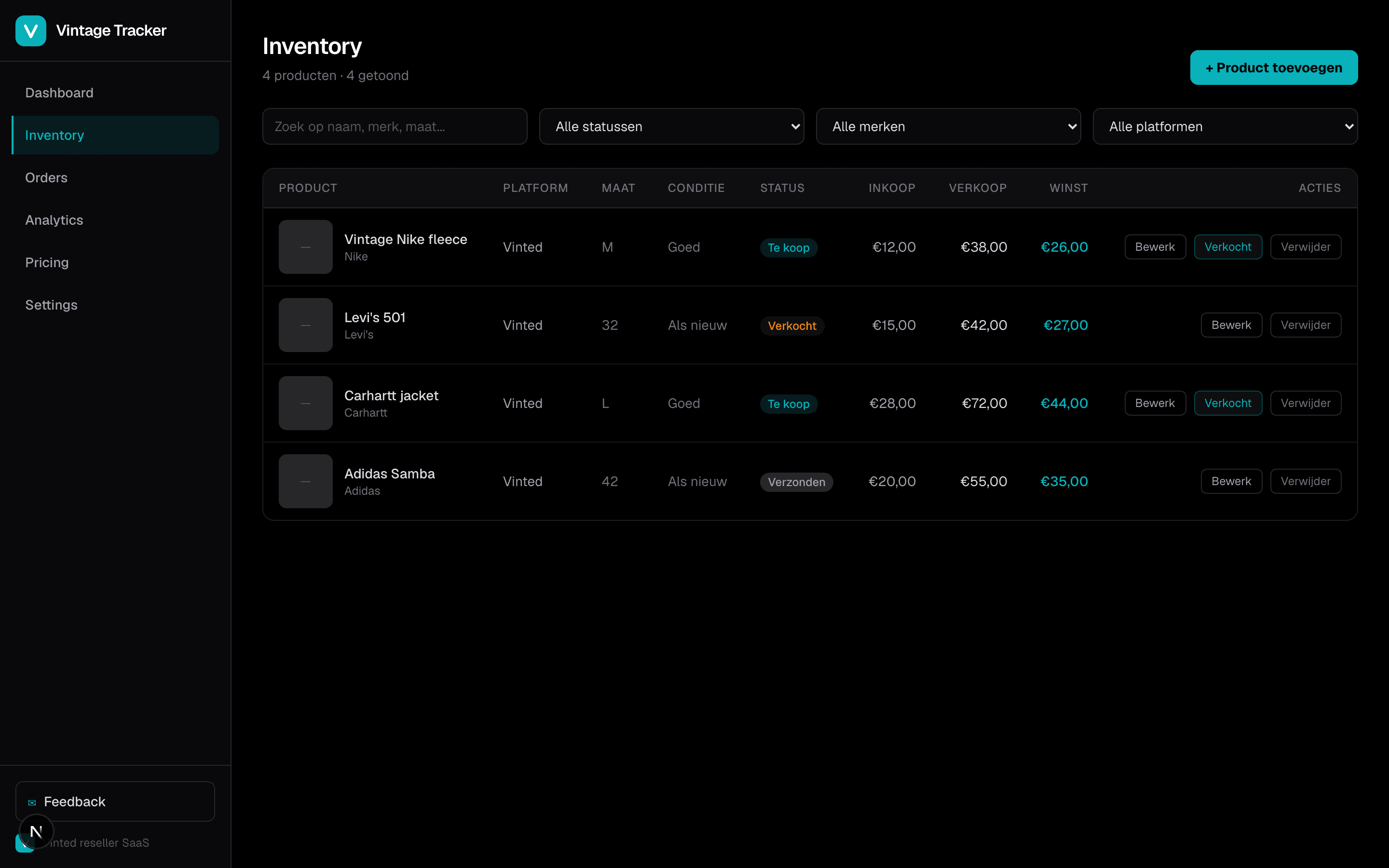Click the Verzonden status badge

796,482
